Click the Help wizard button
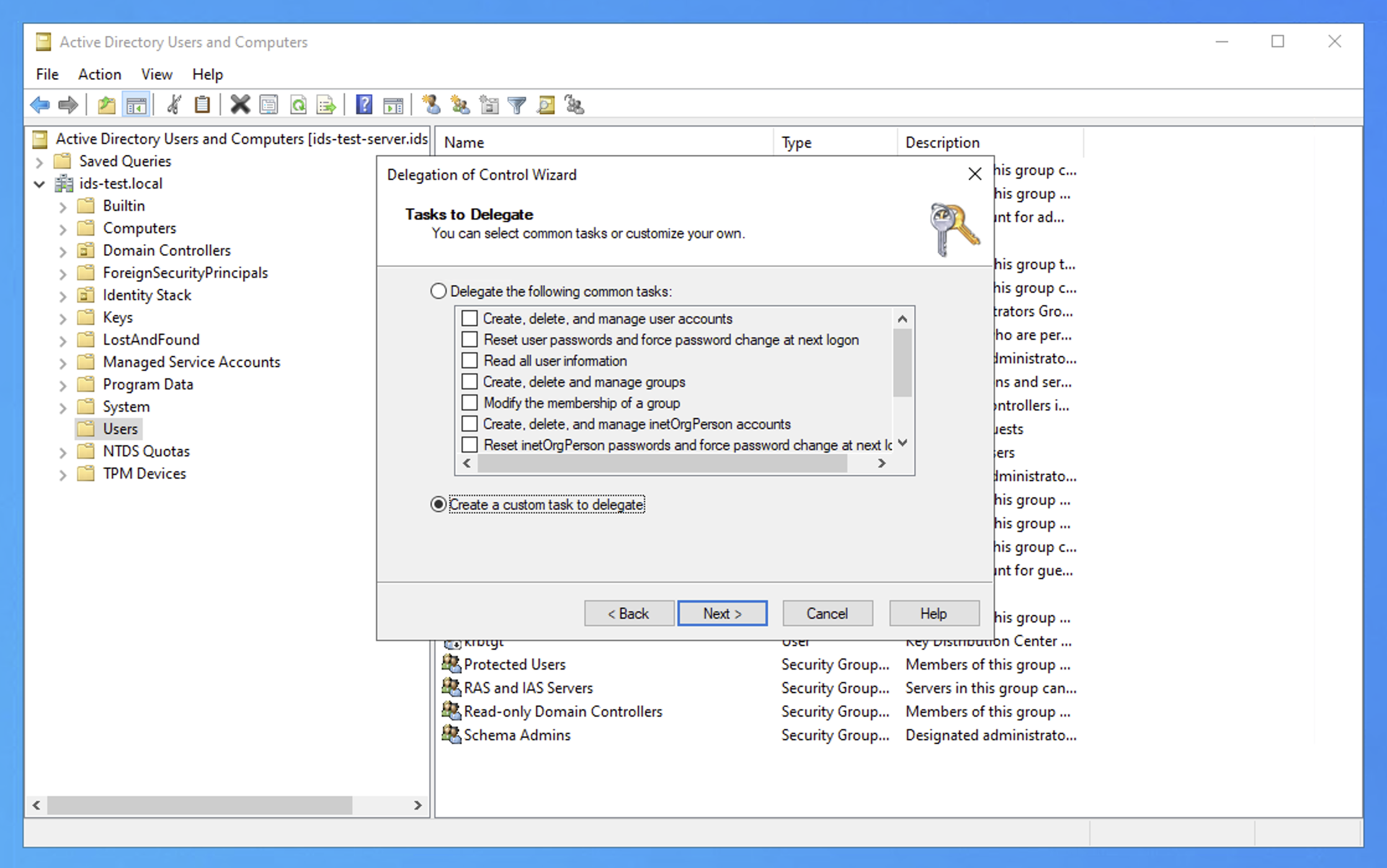 click(934, 613)
